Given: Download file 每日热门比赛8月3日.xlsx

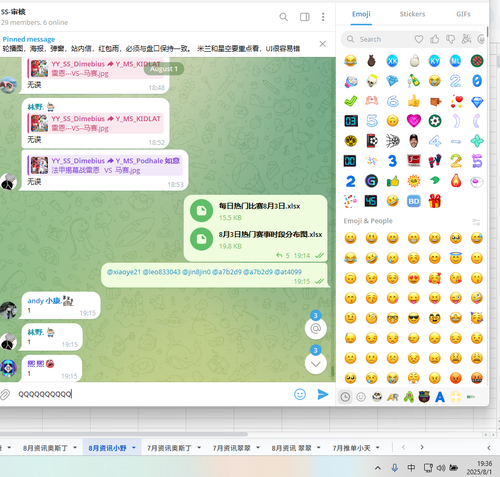Looking at the screenshot, I should coord(201,210).
